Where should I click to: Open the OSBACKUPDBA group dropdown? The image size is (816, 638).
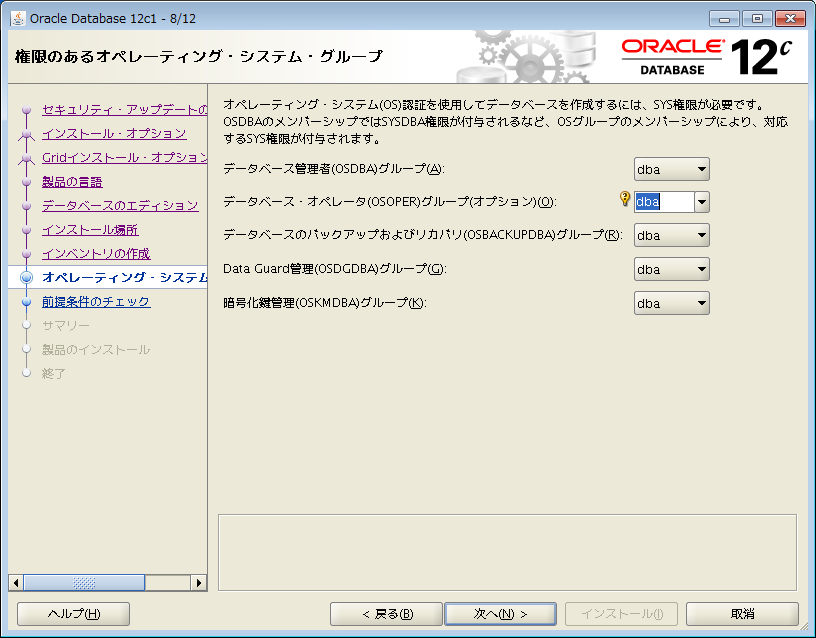[671, 235]
